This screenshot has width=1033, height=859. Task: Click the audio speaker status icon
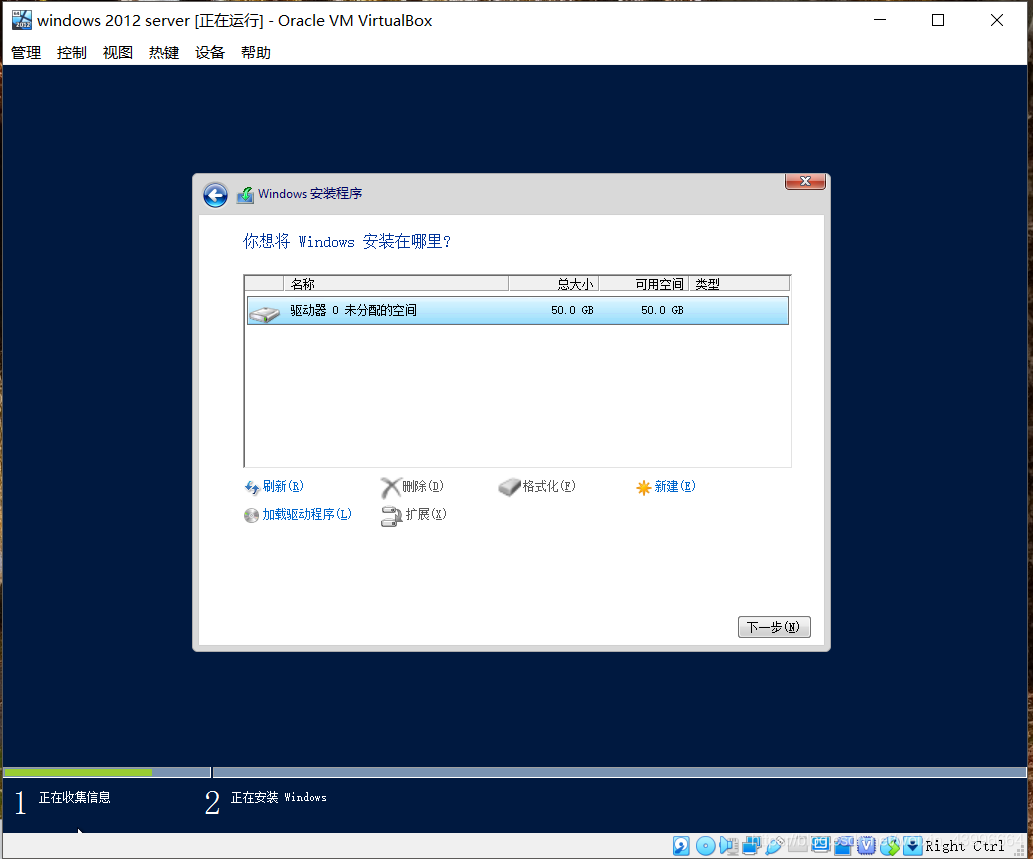coord(729,846)
